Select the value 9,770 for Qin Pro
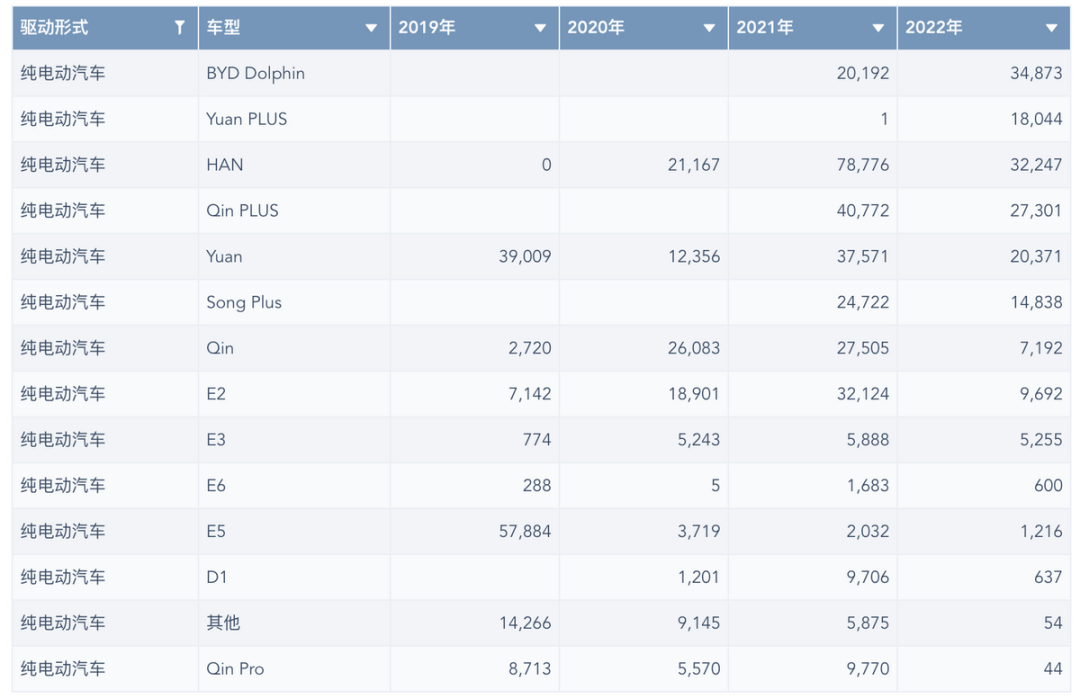The height and width of the screenshot is (699, 1080). coord(868,669)
